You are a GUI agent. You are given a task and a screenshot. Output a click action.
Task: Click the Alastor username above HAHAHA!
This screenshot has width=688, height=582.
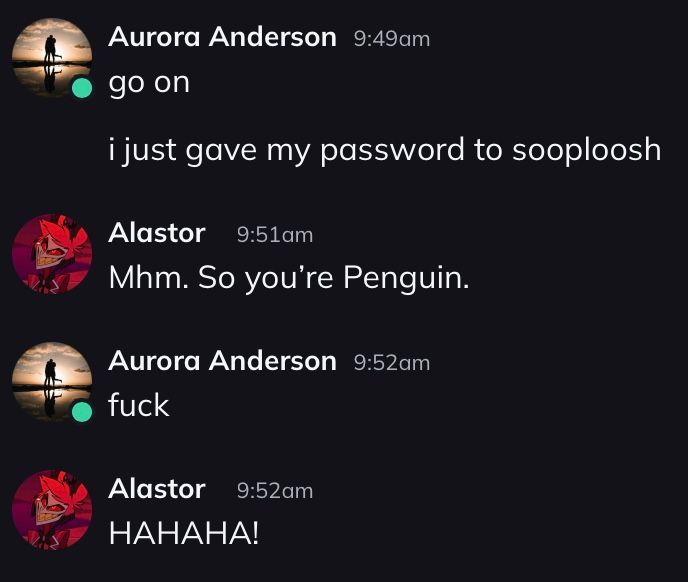coord(157,489)
